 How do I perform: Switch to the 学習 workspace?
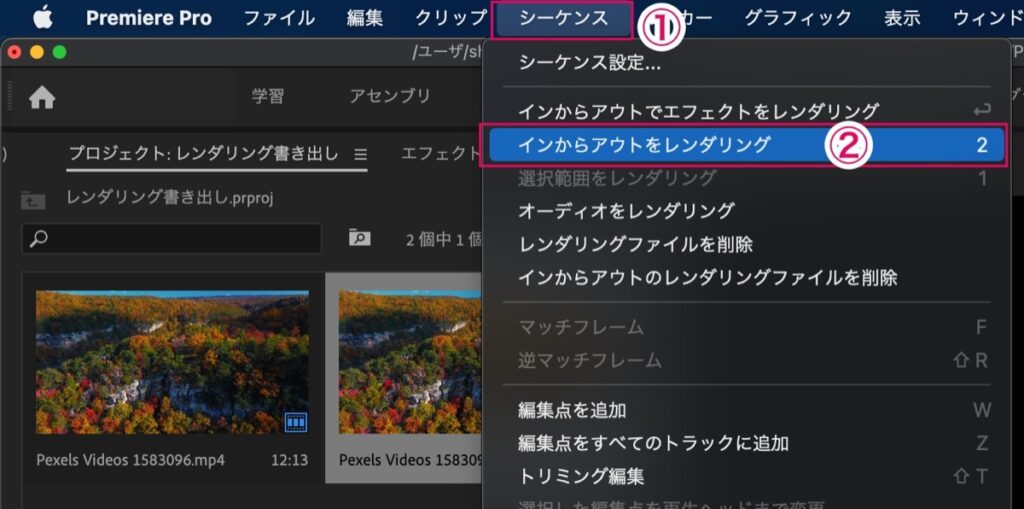point(268,96)
